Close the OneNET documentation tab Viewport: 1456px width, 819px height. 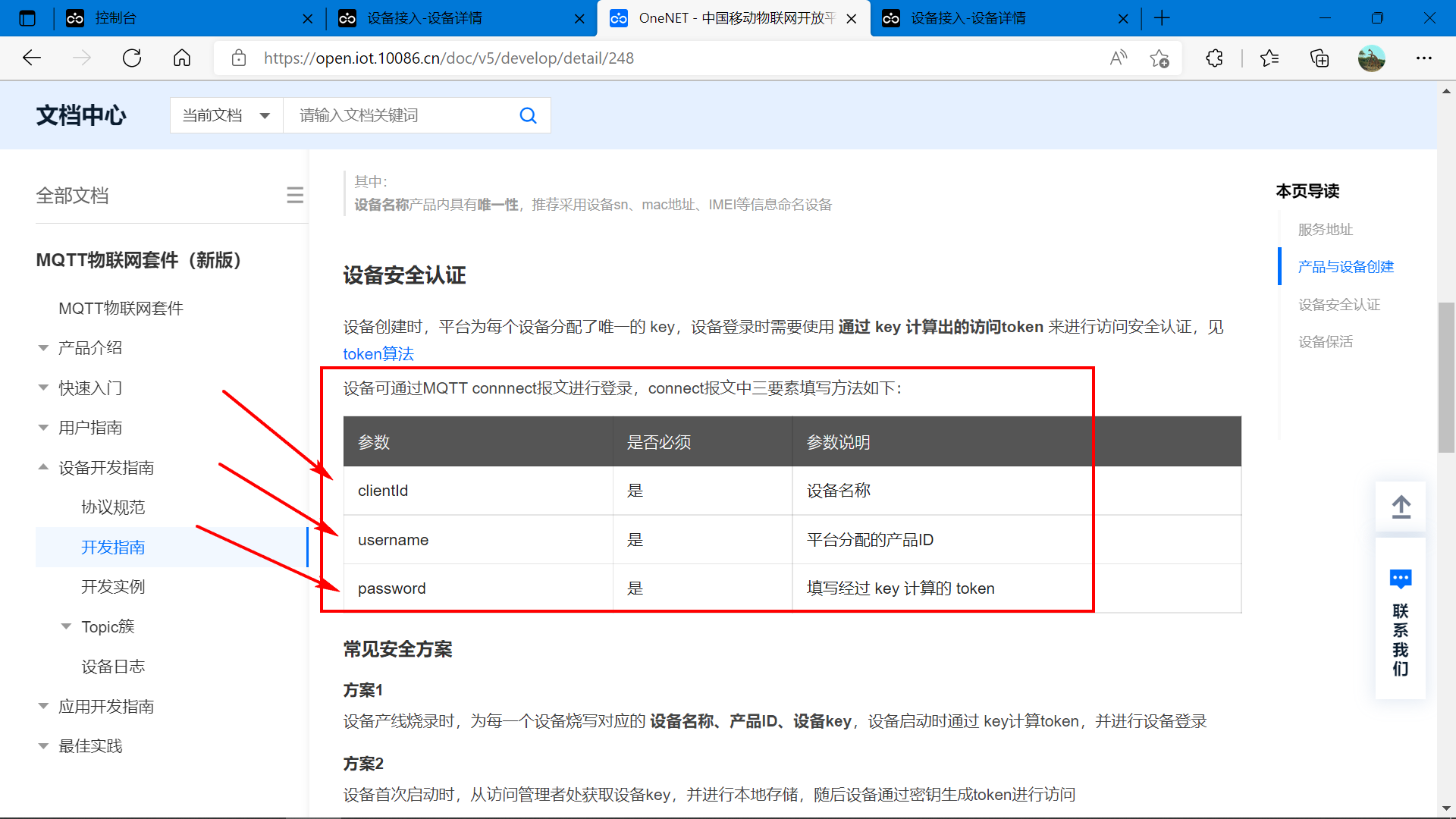[x=852, y=19]
